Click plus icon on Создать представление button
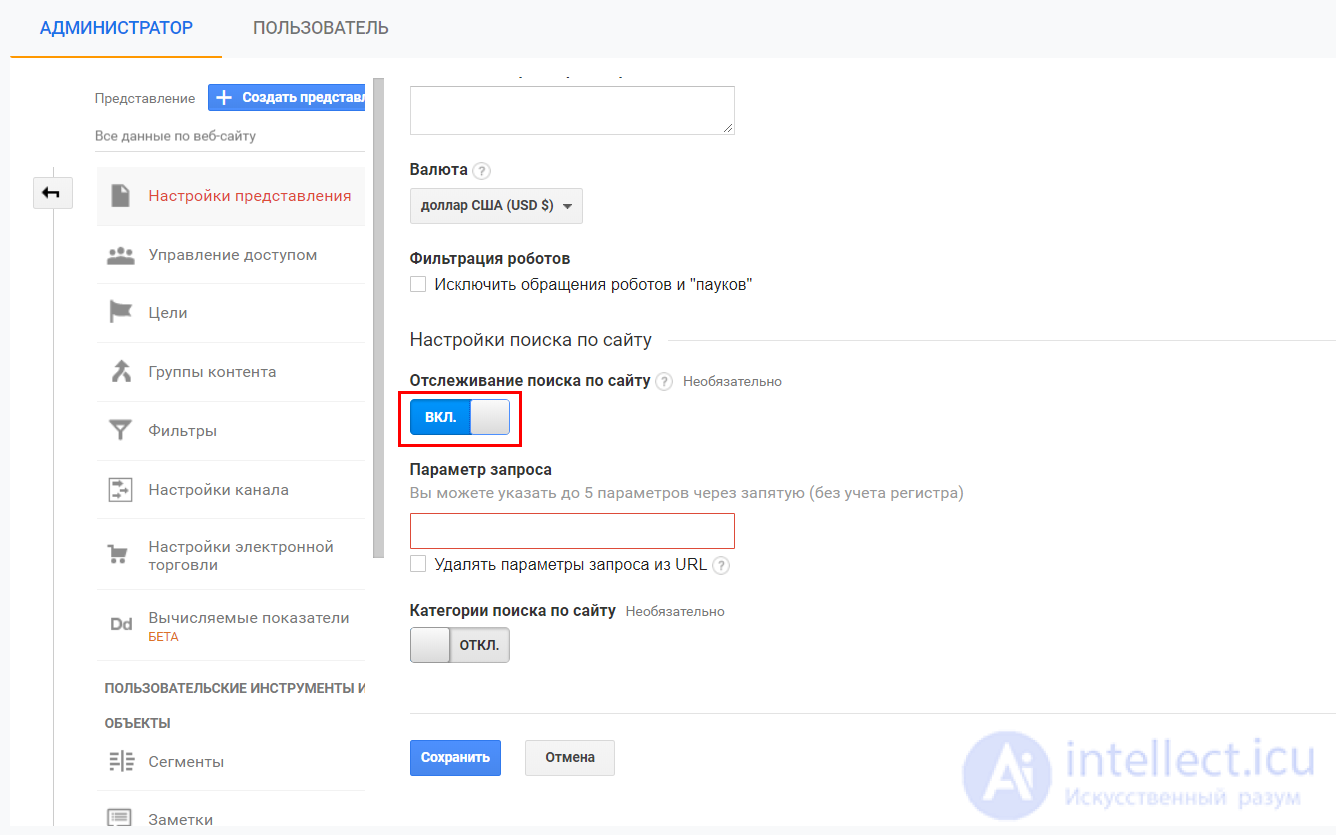 point(224,98)
